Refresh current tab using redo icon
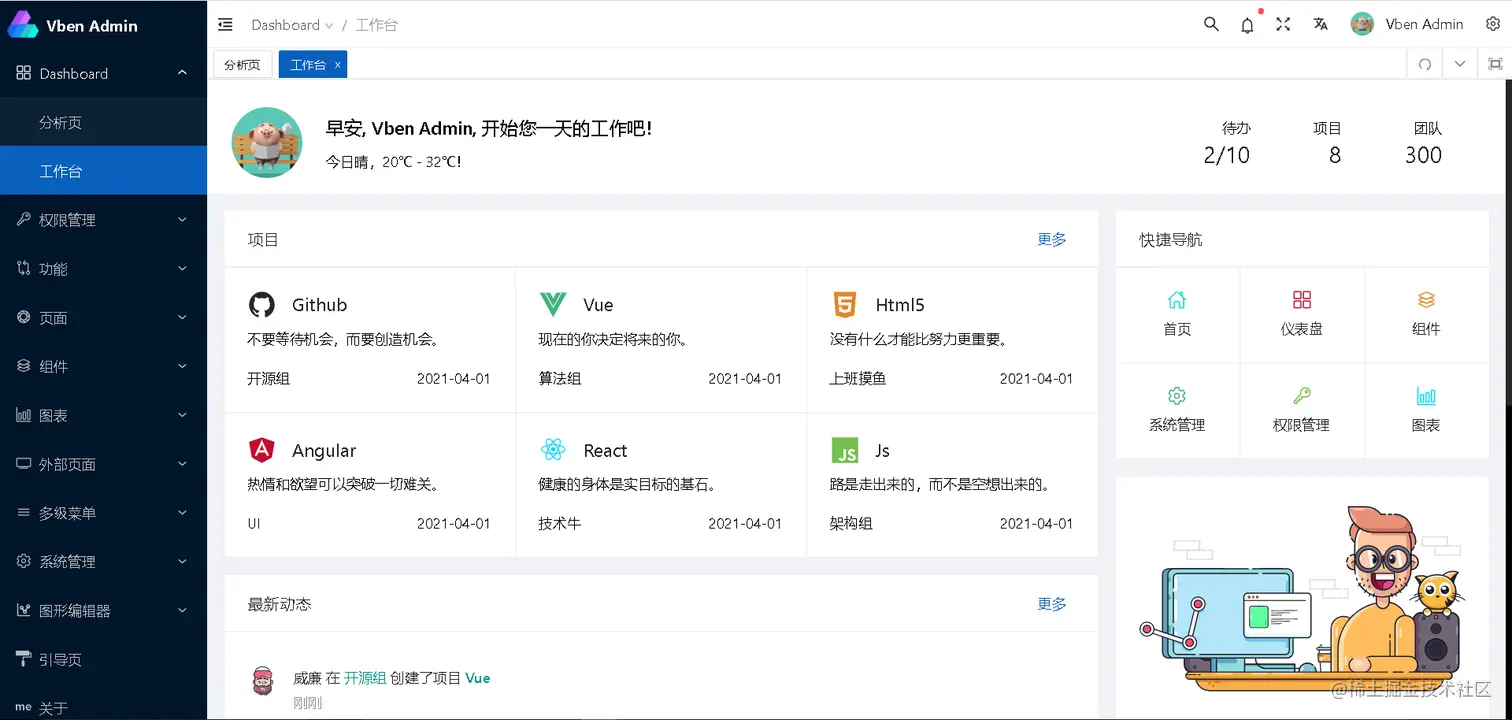Image resolution: width=1512 pixels, height=720 pixels. point(1425,64)
